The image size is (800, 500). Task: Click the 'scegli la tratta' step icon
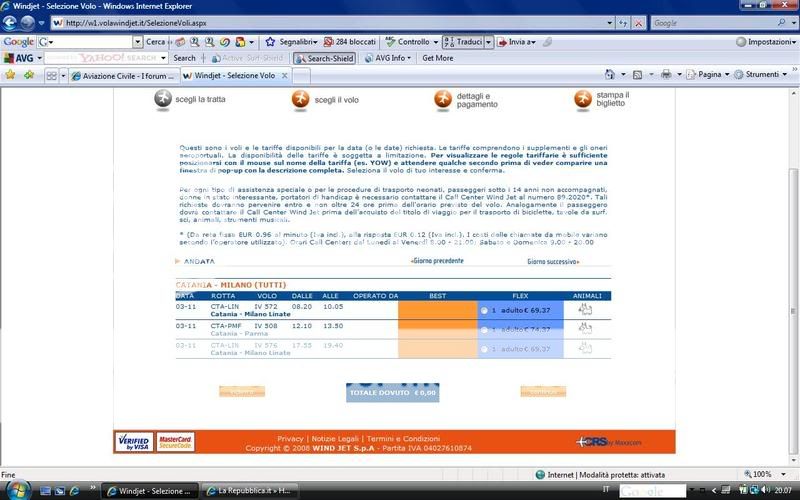162,99
